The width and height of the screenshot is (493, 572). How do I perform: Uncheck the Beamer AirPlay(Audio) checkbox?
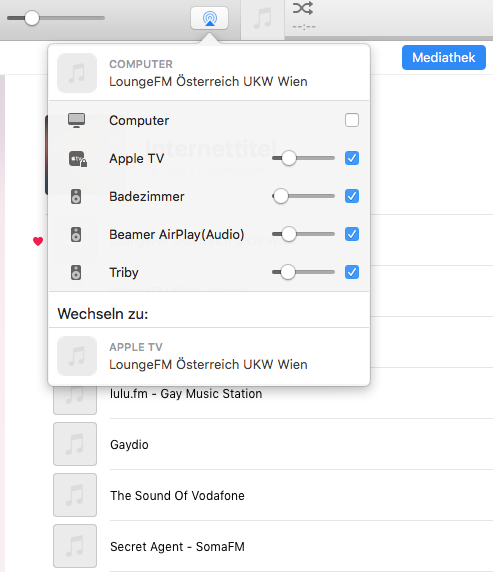click(352, 234)
